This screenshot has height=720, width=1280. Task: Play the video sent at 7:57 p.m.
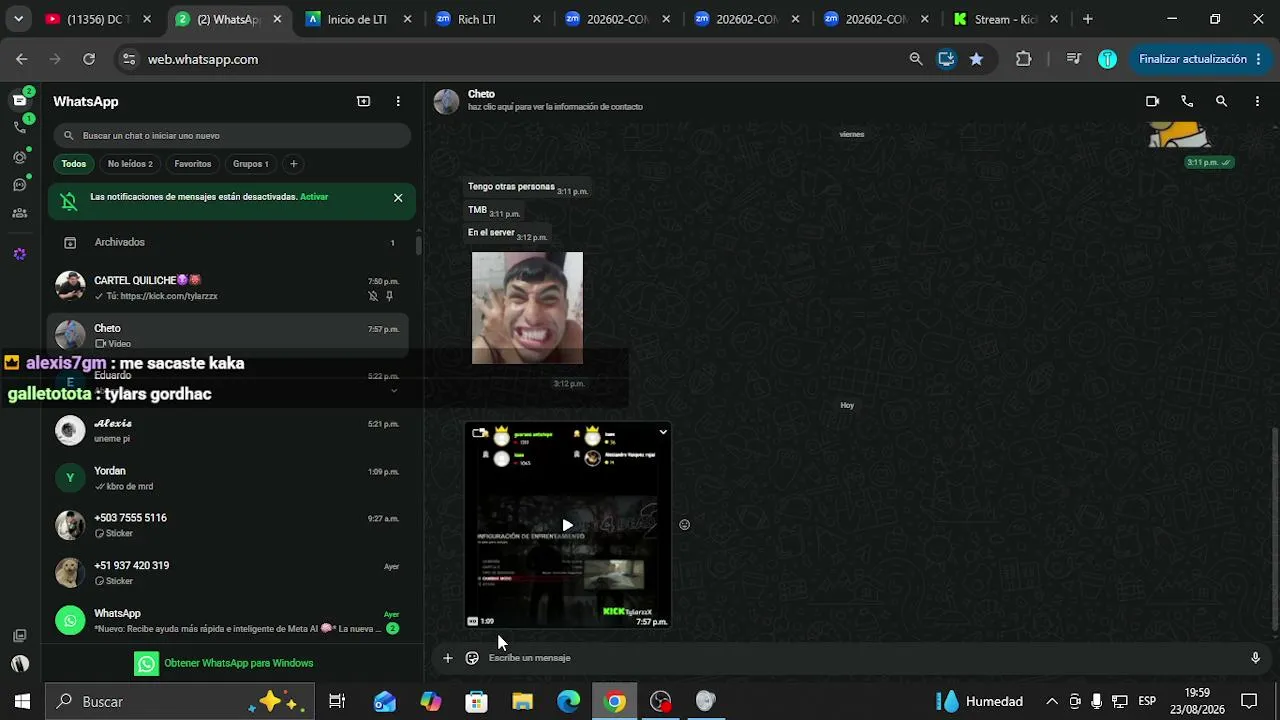(567, 525)
